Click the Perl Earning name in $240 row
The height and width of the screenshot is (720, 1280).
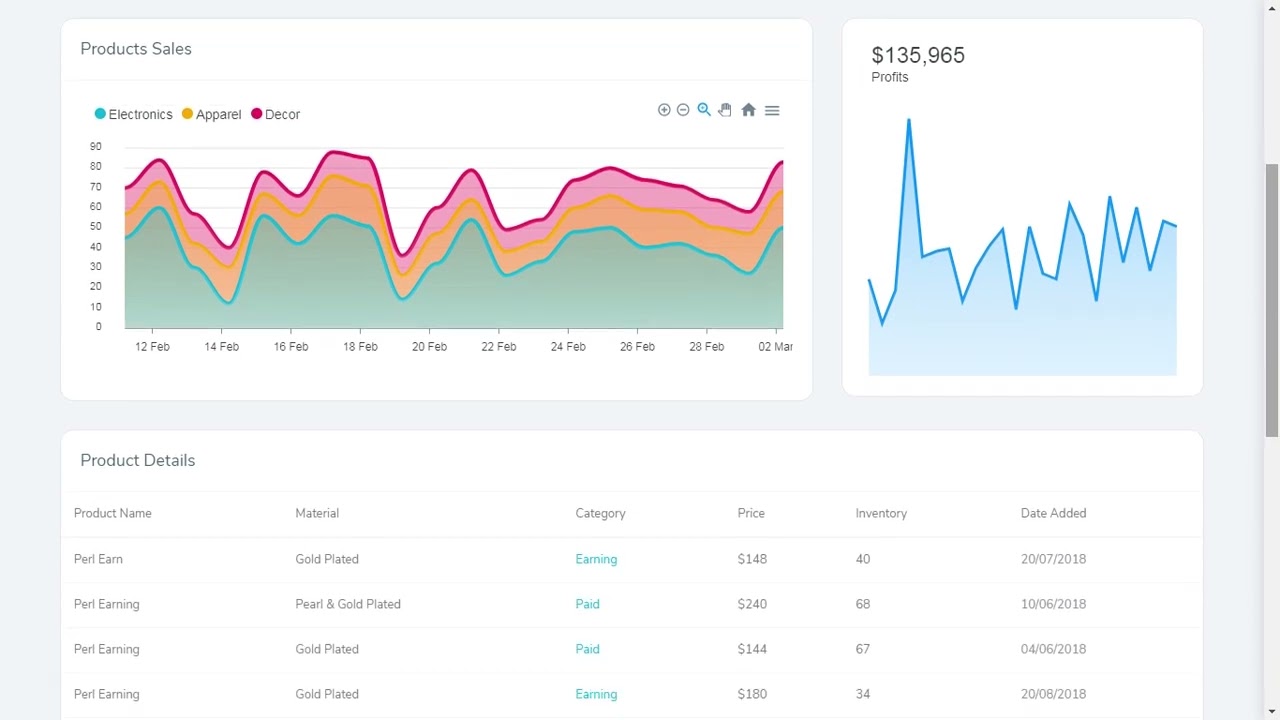107,604
